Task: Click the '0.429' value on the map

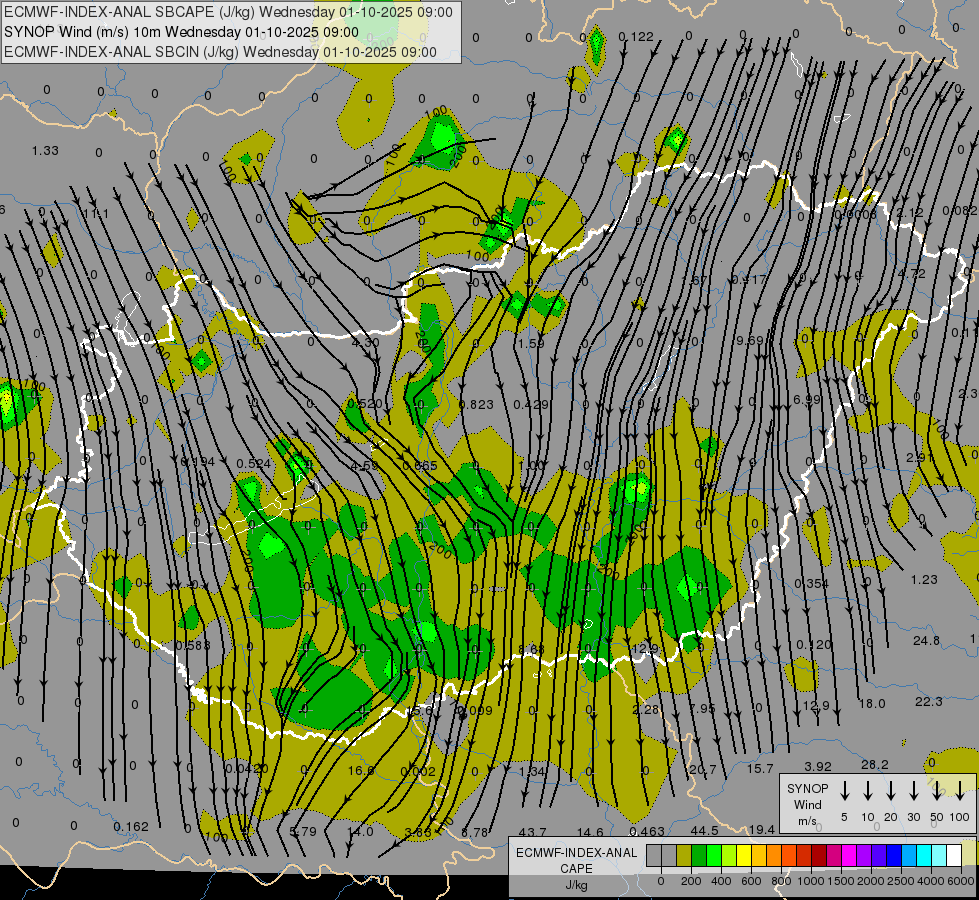Action: coord(531,405)
